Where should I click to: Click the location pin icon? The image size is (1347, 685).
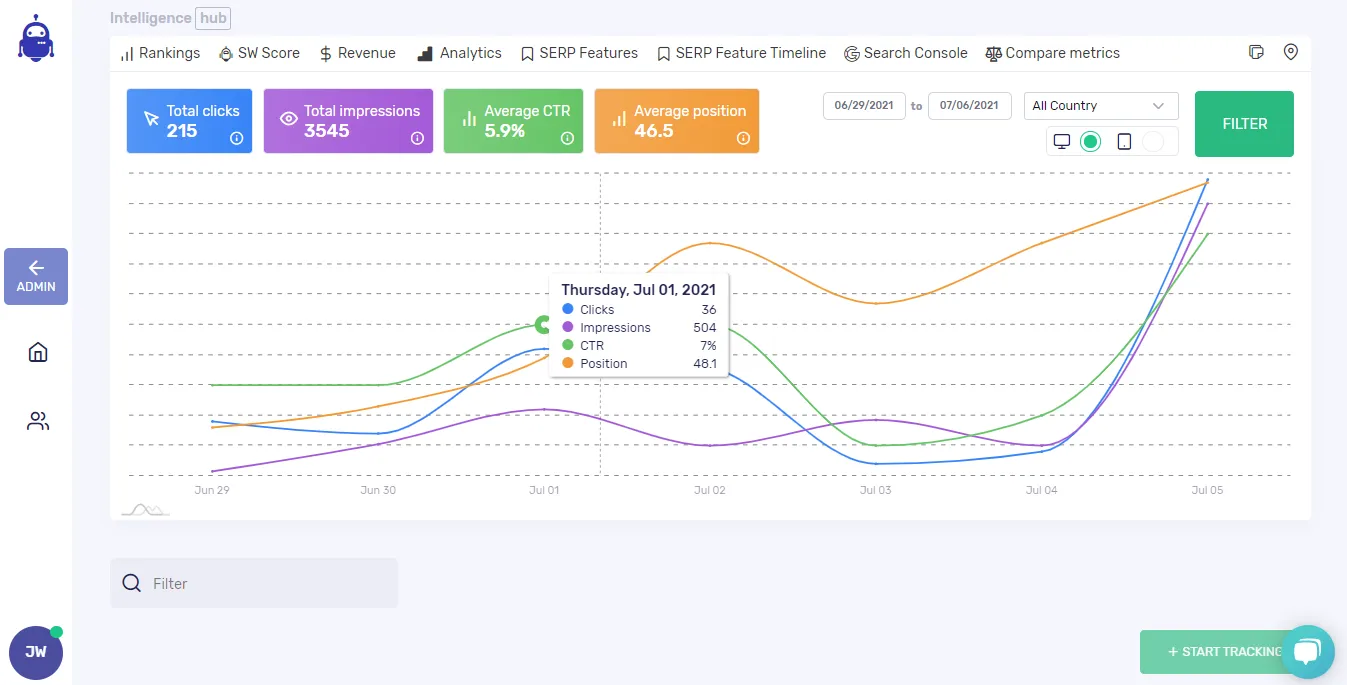click(1291, 53)
